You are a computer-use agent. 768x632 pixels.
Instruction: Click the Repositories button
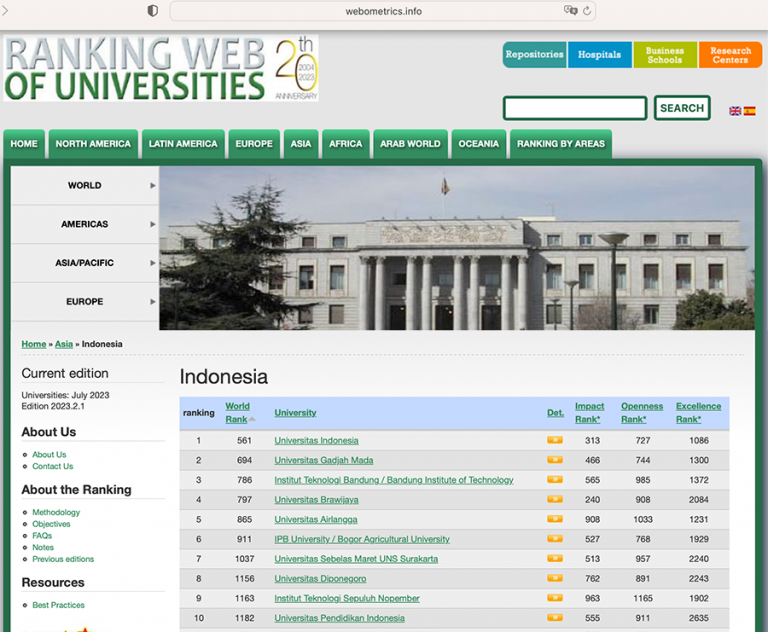[534, 54]
